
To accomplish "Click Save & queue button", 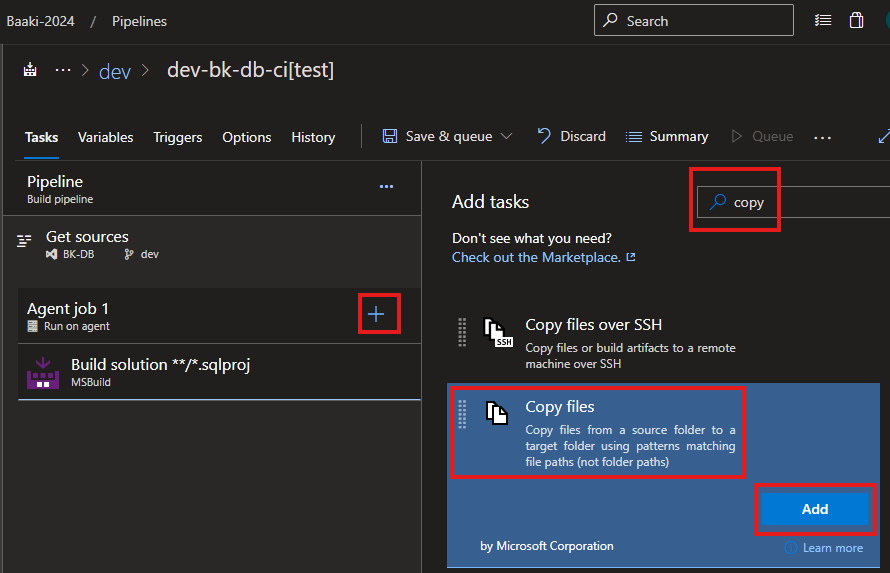I will point(448,136).
